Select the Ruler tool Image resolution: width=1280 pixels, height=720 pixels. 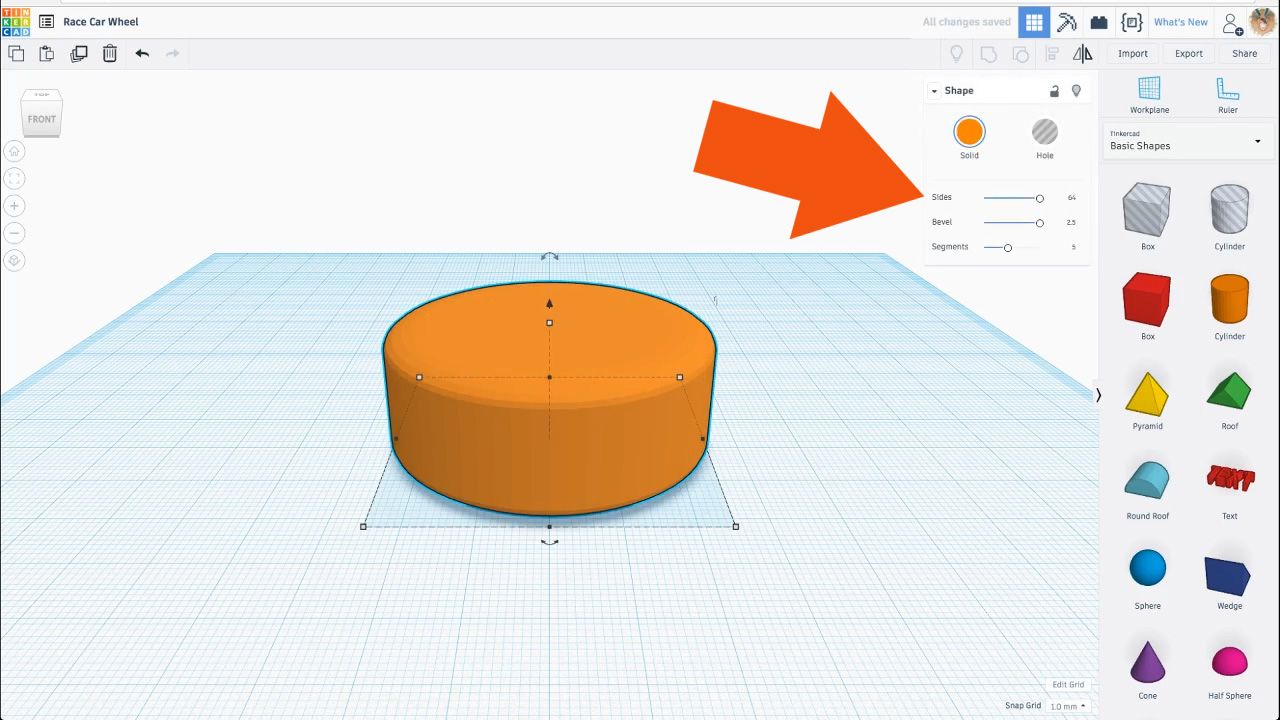[1228, 95]
